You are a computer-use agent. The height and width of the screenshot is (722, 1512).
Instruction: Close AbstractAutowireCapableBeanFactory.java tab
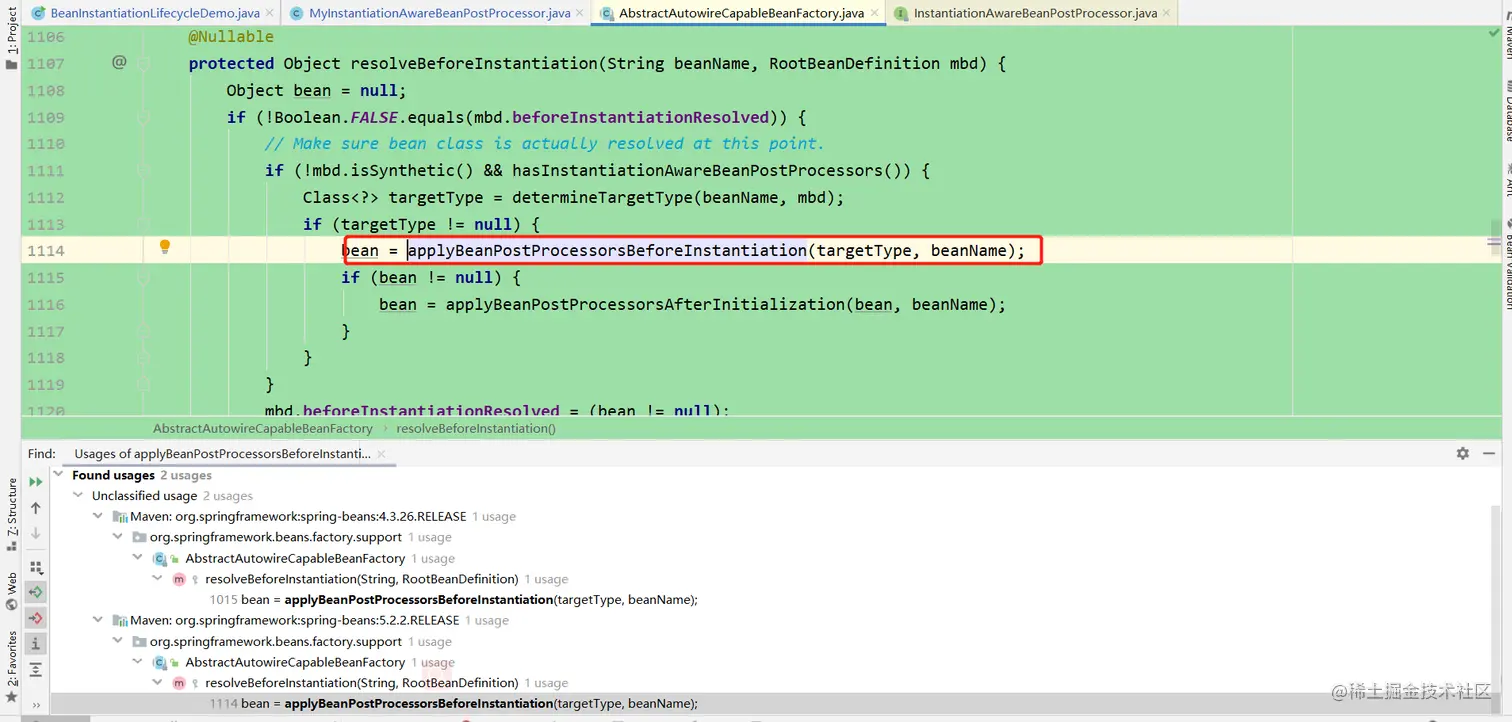[x=874, y=13]
